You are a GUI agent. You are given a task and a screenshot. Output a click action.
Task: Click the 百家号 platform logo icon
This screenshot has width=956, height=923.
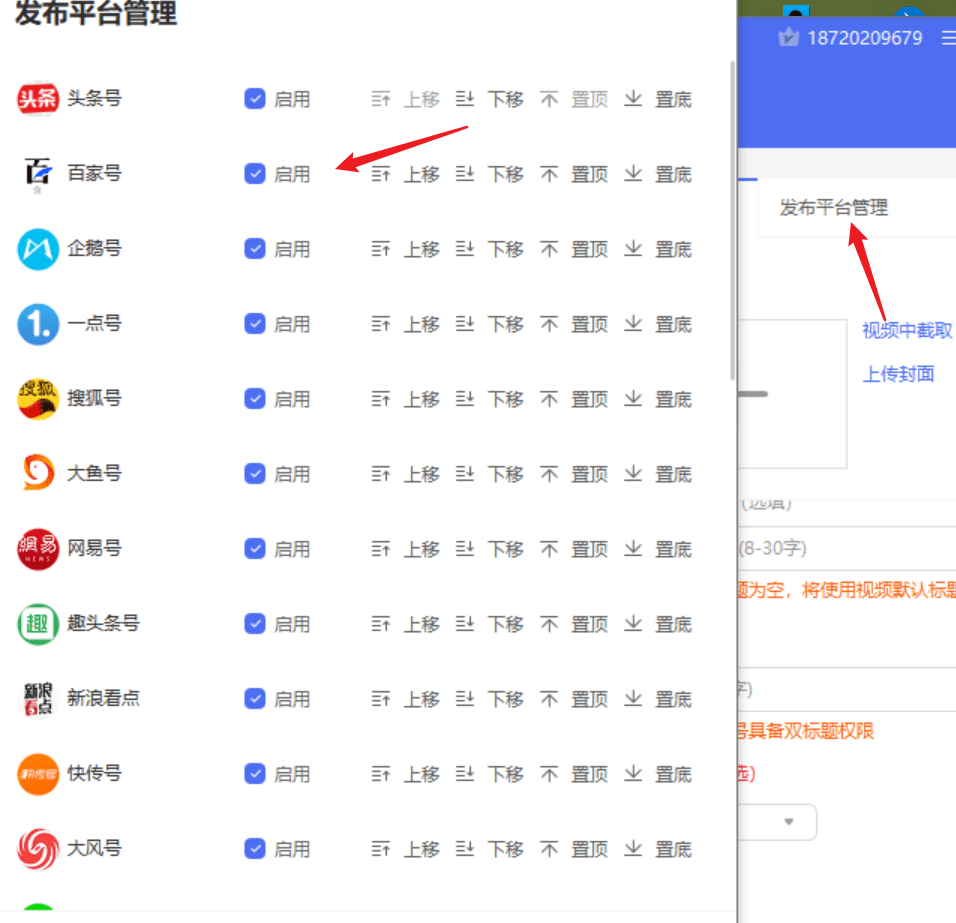pos(38,173)
